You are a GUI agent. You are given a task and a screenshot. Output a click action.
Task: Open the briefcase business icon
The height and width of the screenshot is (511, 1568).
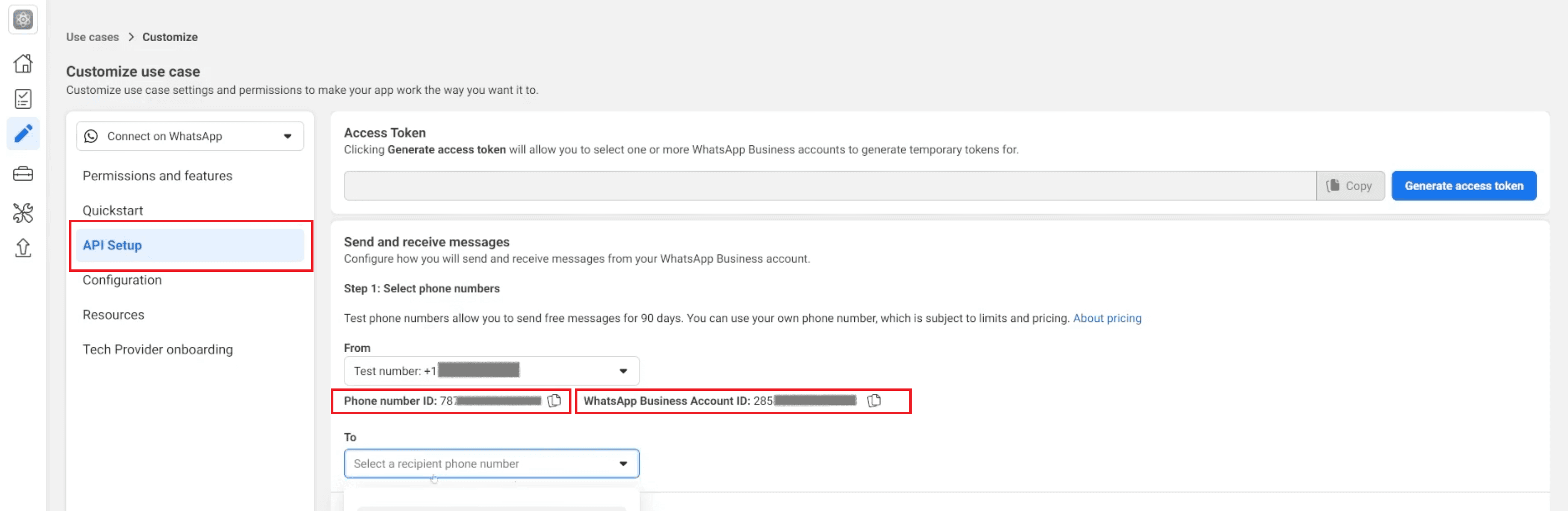click(23, 174)
